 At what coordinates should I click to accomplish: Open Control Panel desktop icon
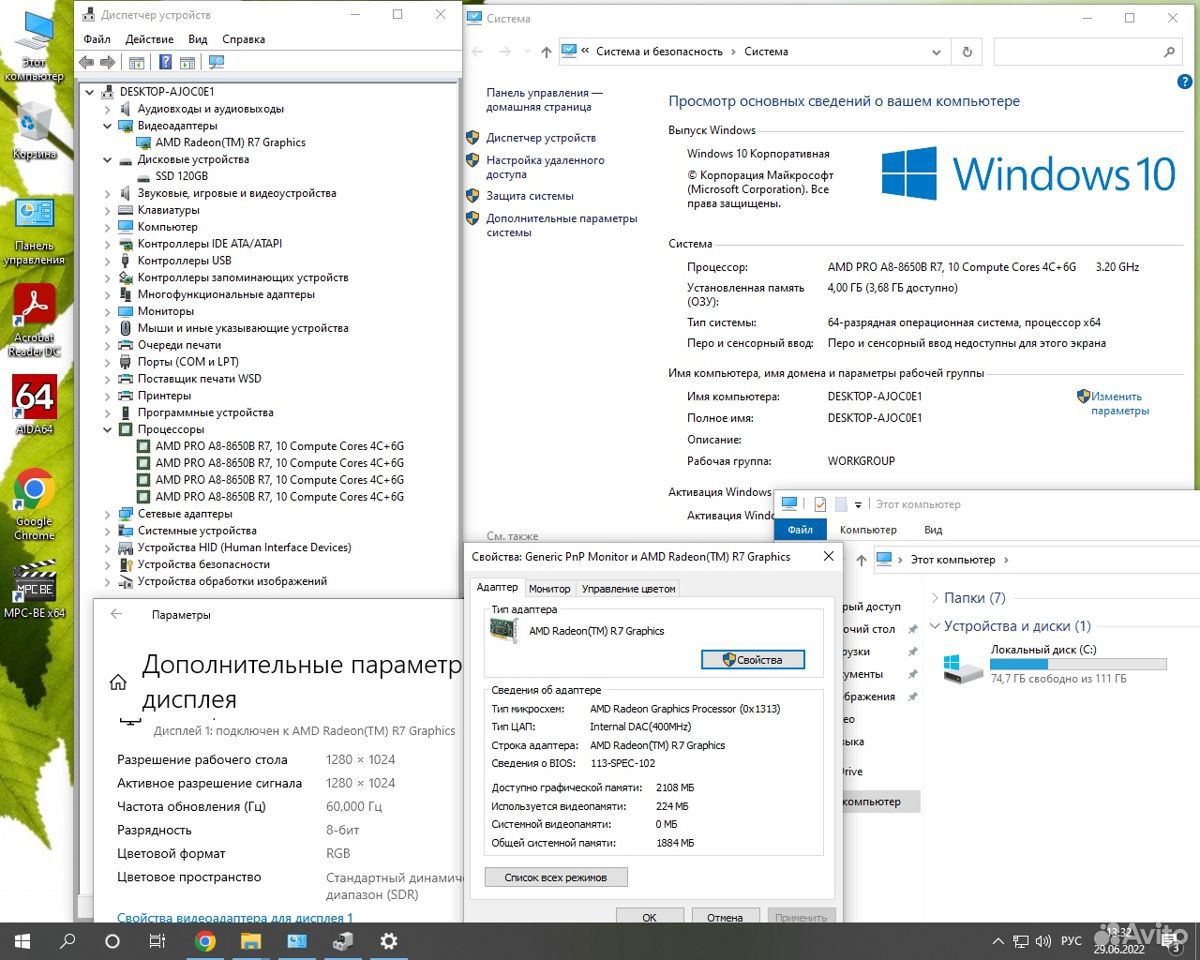pos(34,230)
